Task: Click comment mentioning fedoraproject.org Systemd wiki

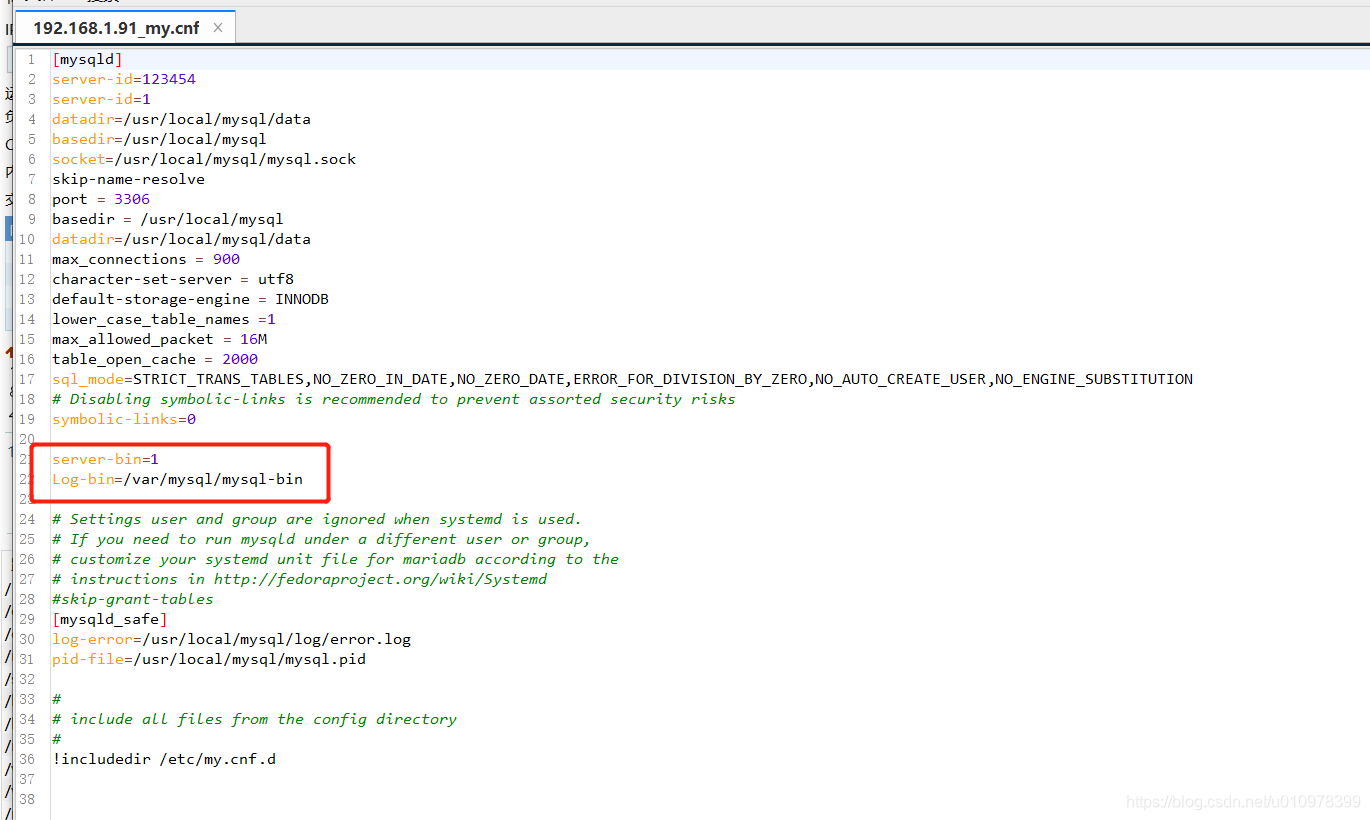Action: (300, 579)
